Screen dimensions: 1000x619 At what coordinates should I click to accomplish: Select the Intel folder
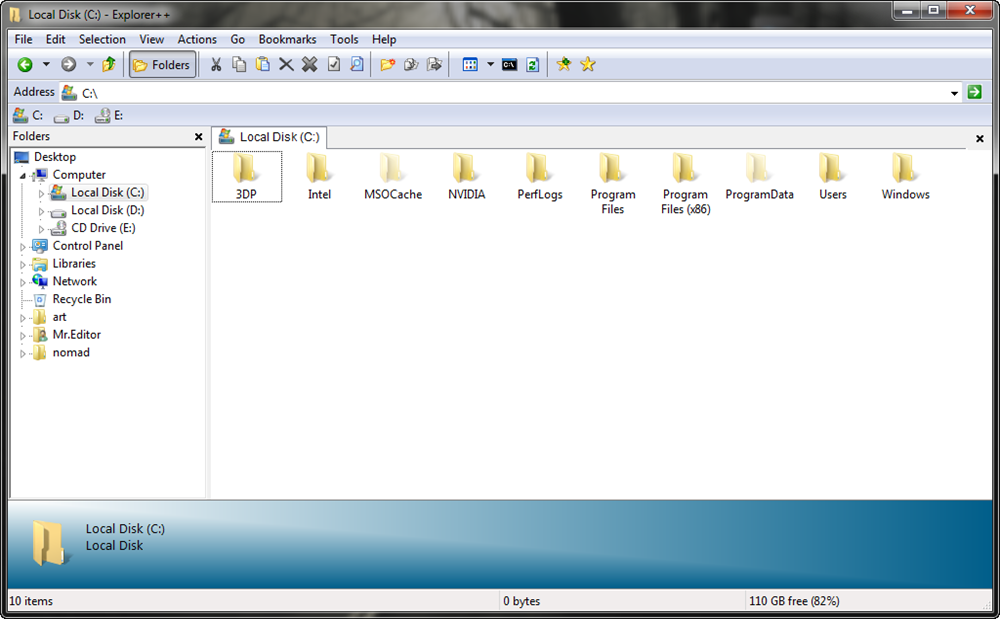[x=320, y=177]
